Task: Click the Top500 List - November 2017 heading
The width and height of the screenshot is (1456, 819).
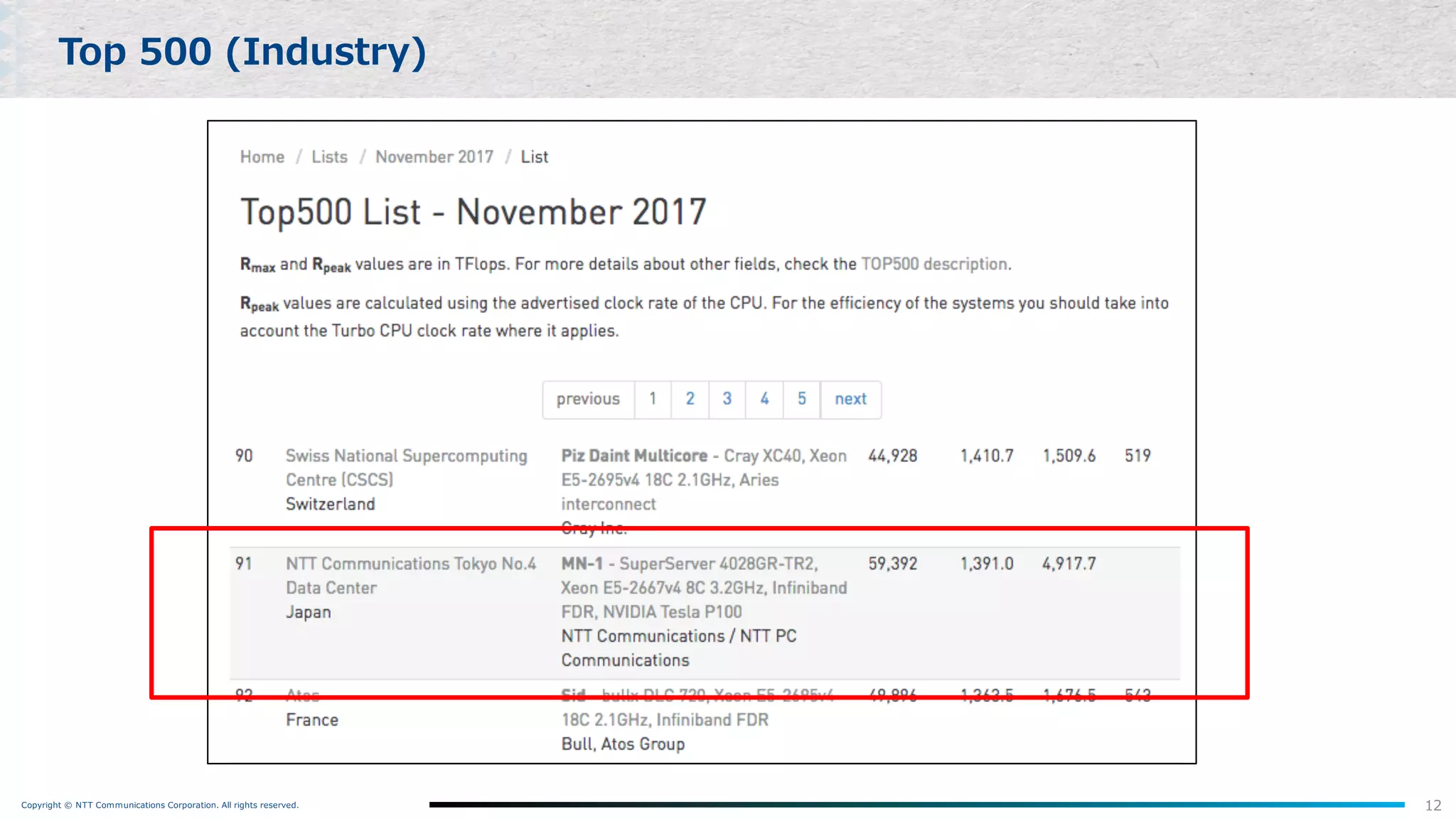Action: click(x=473, y=212)
